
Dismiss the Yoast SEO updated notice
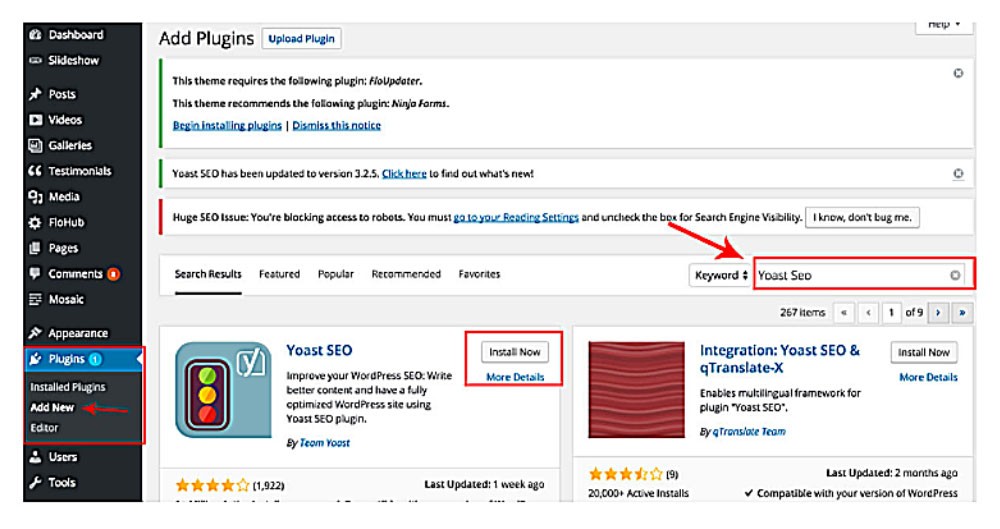pos(958,174)
